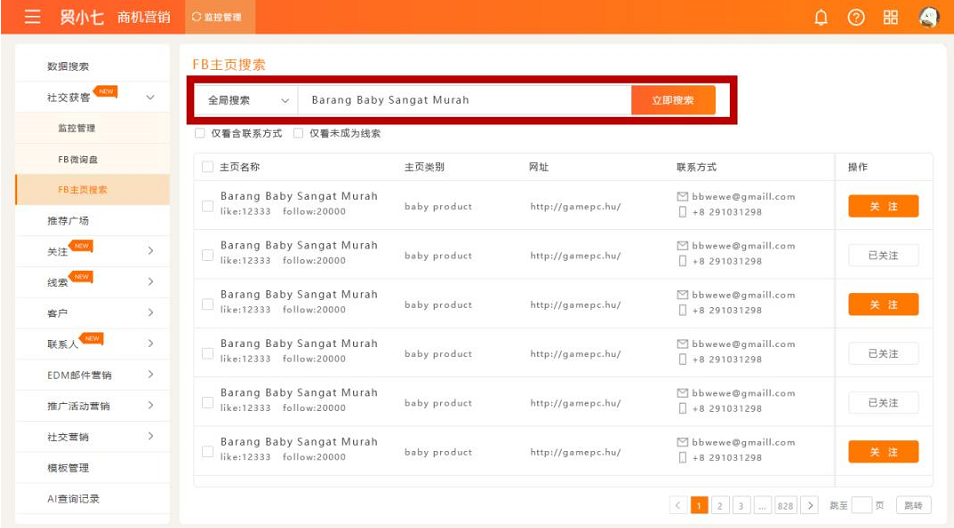The width and height of the screenshot is (954, 528).
Task: Click the 主页类别 column header
Action: tap(424, 167)
